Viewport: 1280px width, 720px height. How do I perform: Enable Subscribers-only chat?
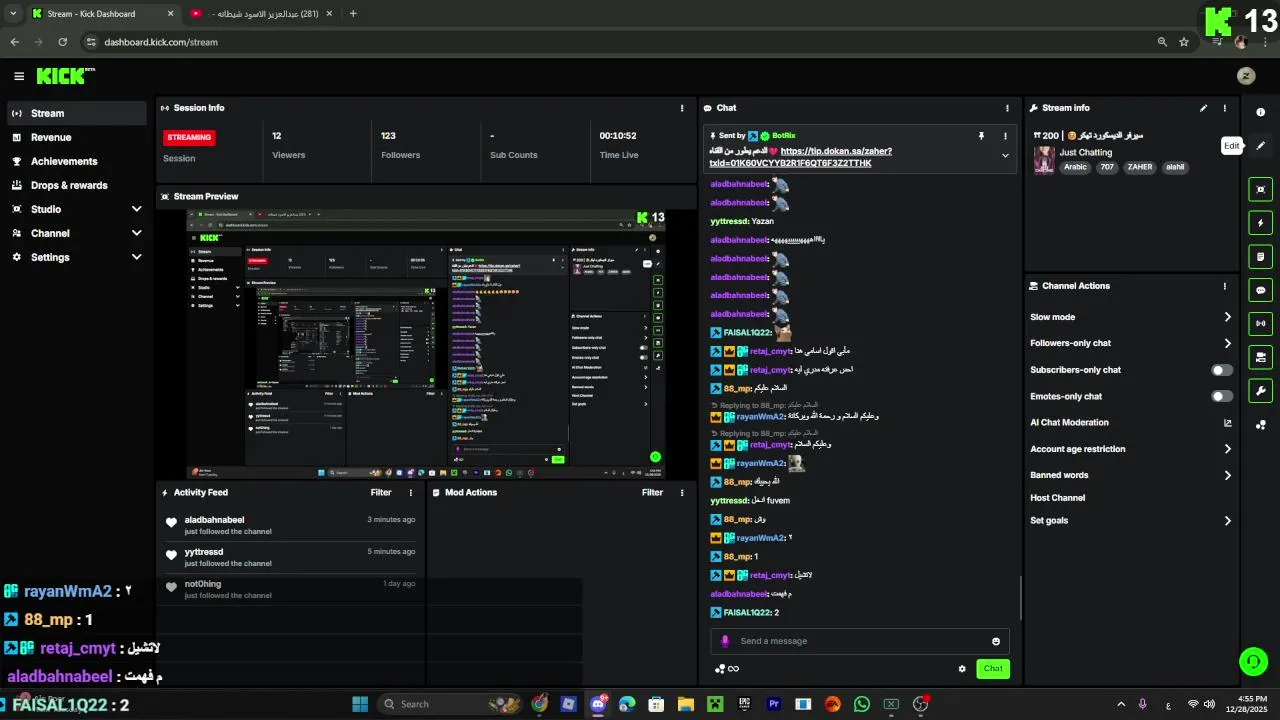click(x=1222, y=370)
